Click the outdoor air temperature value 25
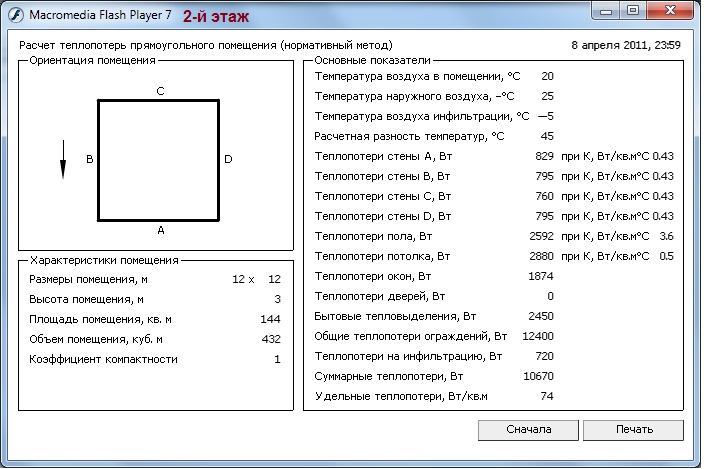The image size is (704, 469). click(547, 96)
